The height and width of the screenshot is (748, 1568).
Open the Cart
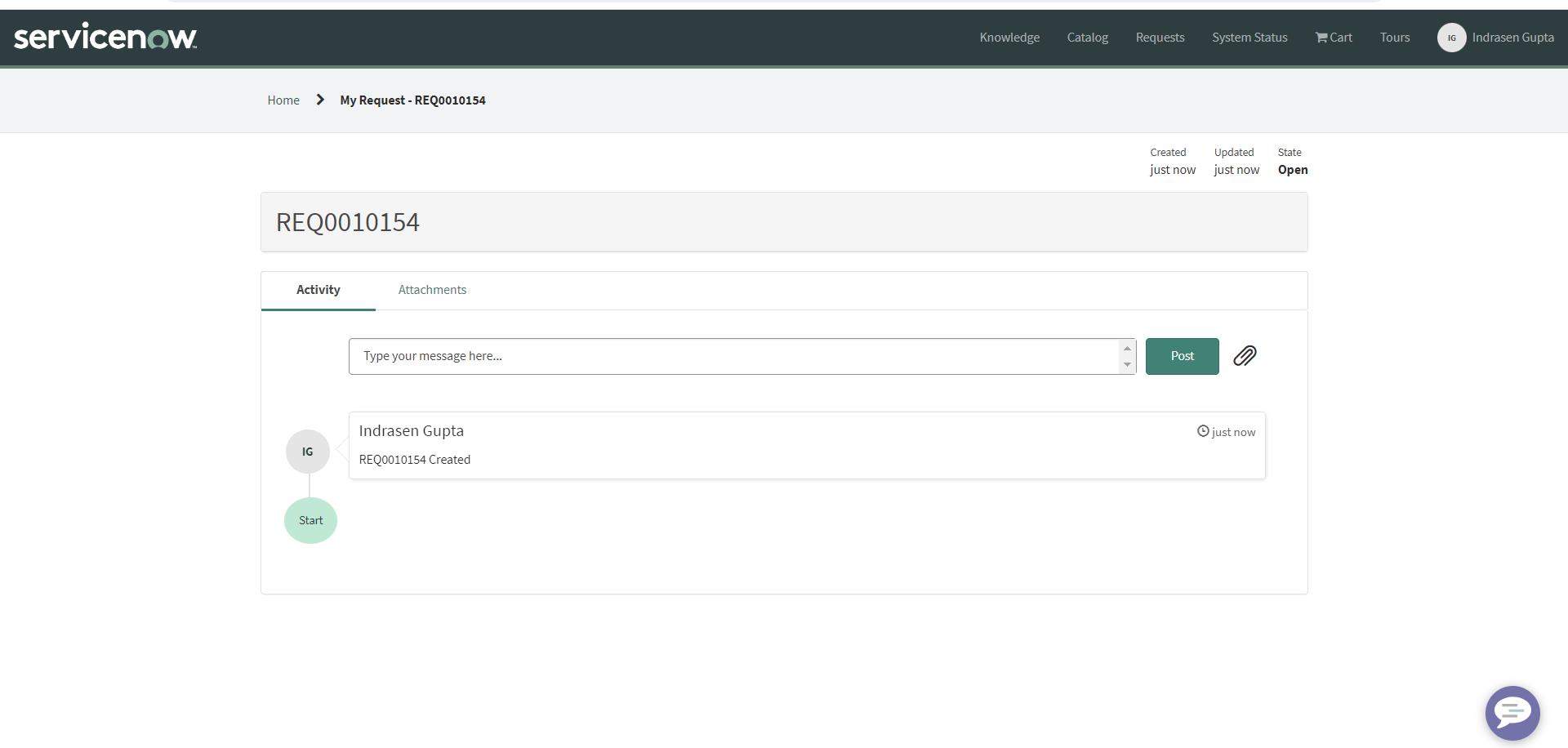point(1334,38)
